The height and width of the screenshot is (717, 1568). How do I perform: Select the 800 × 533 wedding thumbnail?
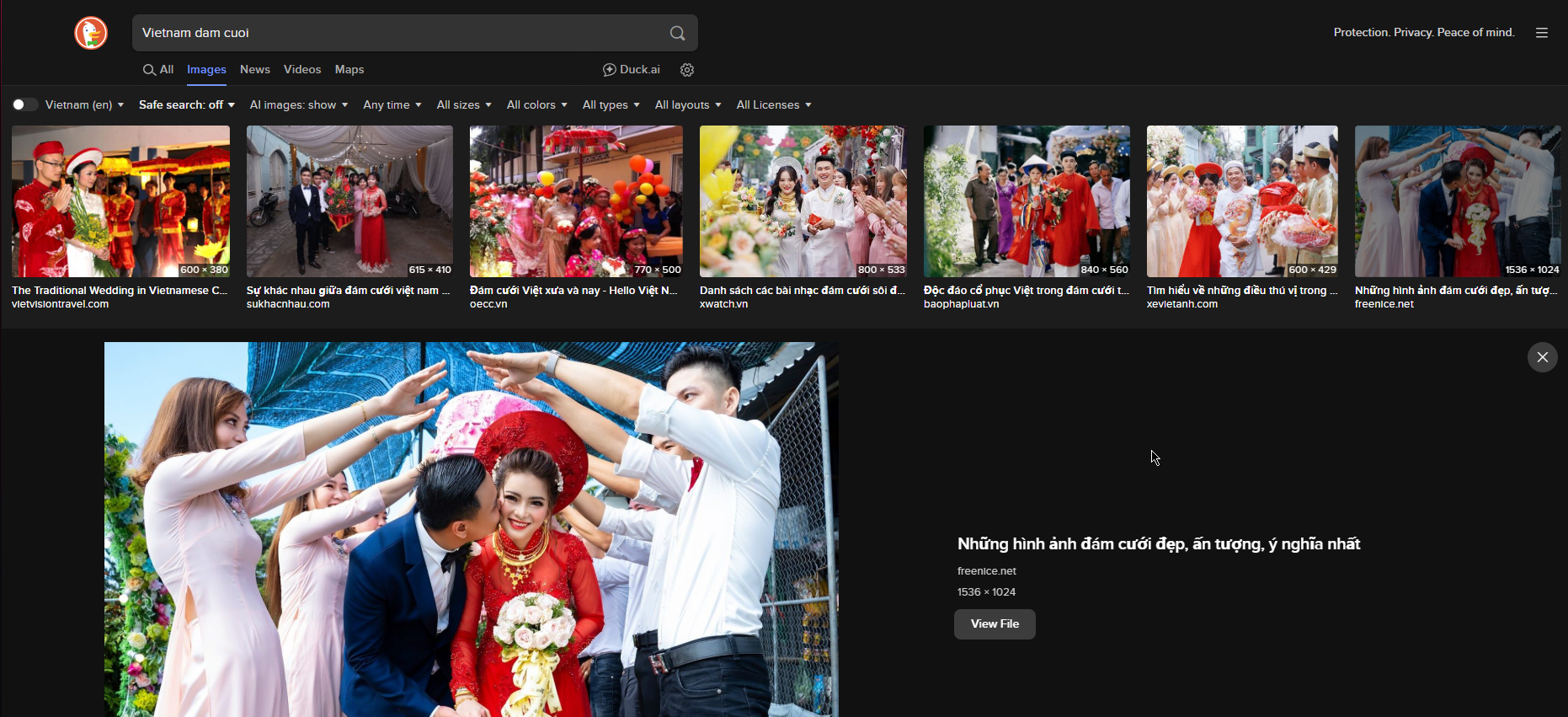coord(803,201)
